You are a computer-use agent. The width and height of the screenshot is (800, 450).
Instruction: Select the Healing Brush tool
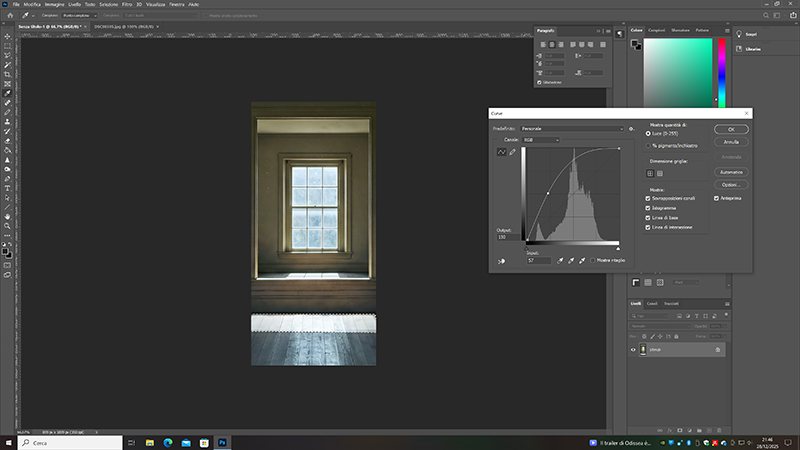[7, 103]
